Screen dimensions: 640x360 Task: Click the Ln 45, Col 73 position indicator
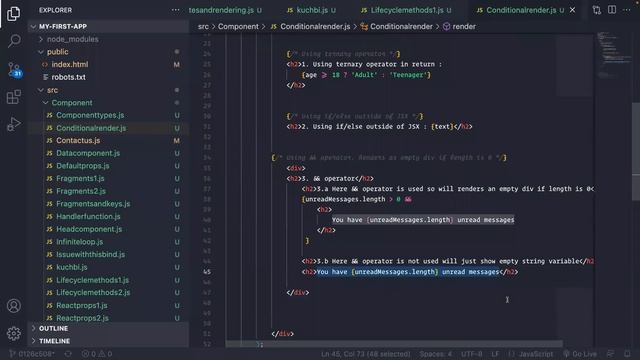click(365, 354)
